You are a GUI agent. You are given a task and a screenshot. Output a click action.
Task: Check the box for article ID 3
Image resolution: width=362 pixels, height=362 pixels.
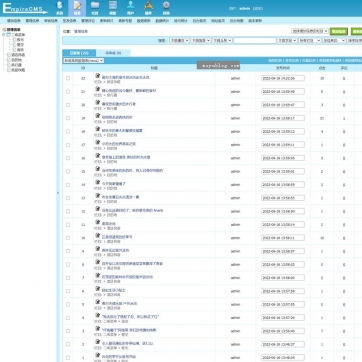68,331
